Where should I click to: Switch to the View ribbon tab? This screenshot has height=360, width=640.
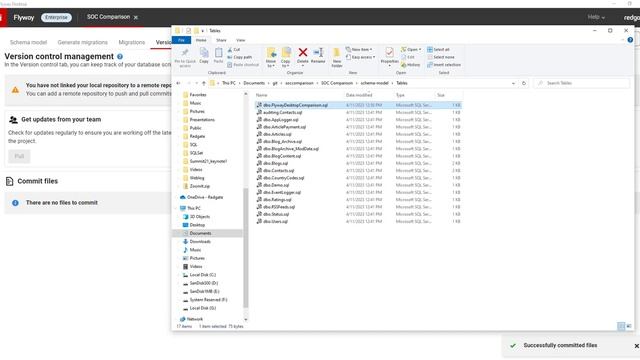241,40
